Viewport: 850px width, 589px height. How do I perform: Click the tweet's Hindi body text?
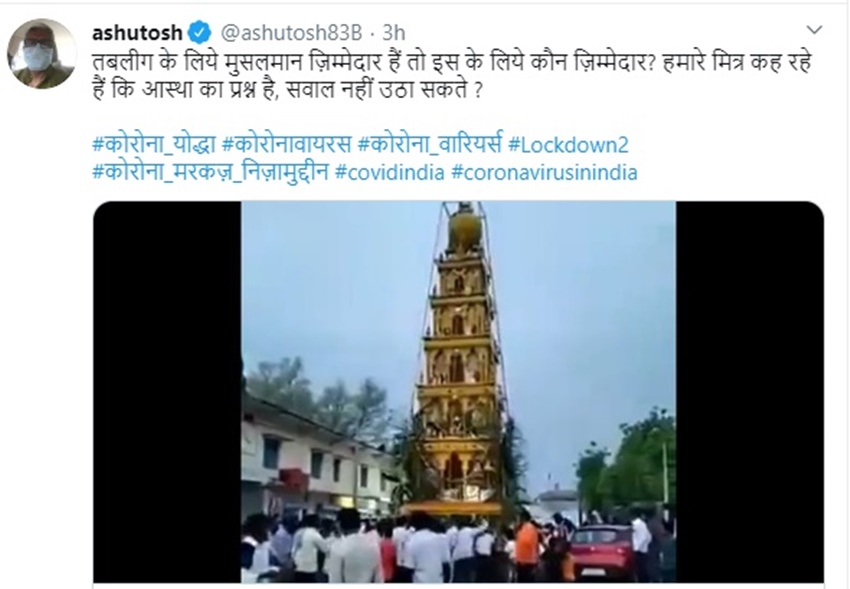[x=452, y=76]
